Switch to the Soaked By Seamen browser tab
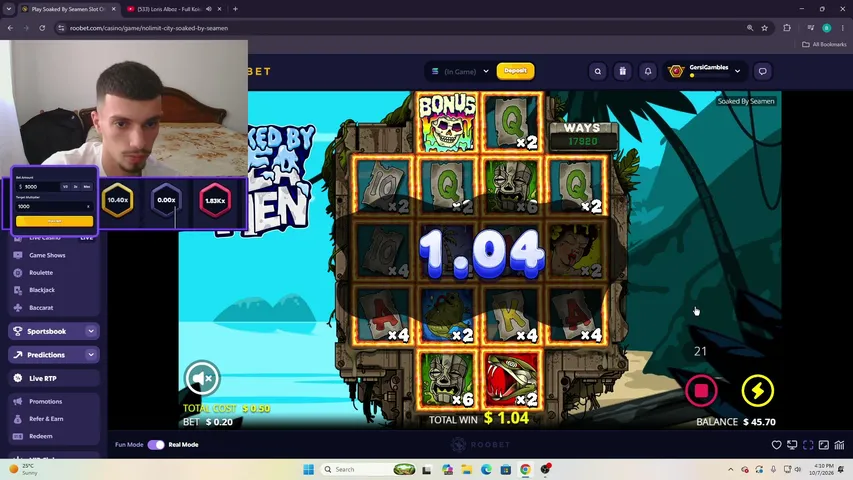The image size is (853, 480). tap(68, 9)
